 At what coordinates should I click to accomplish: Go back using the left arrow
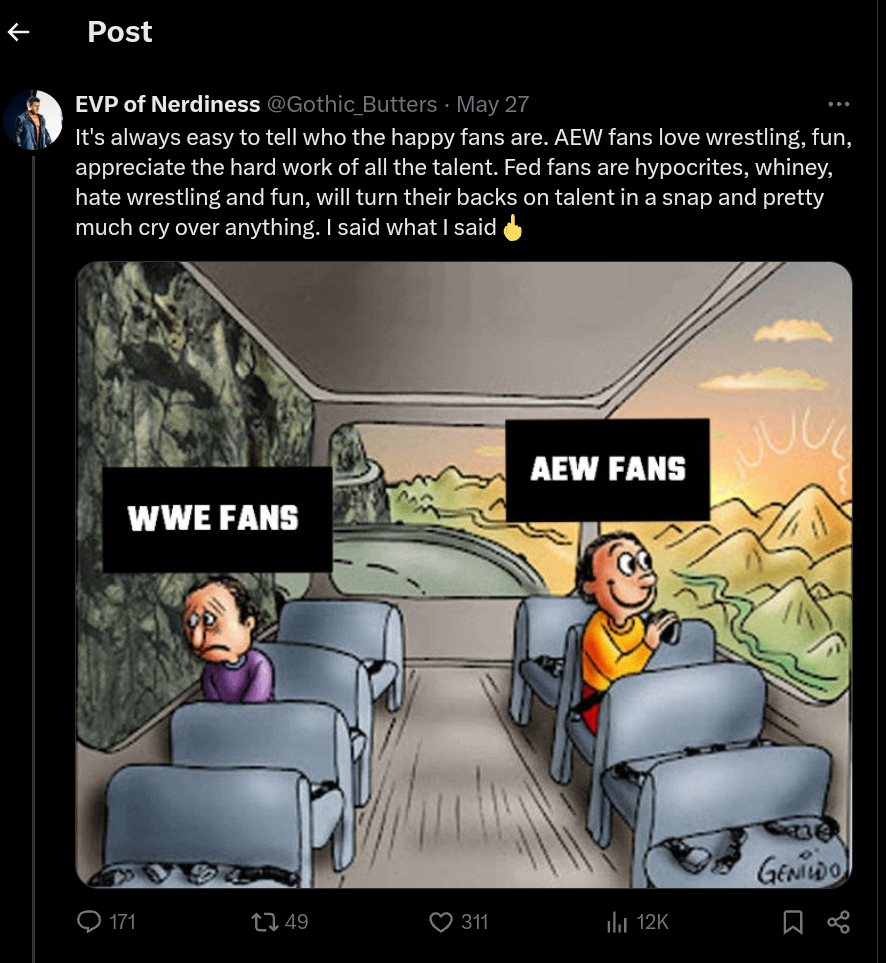18,32
